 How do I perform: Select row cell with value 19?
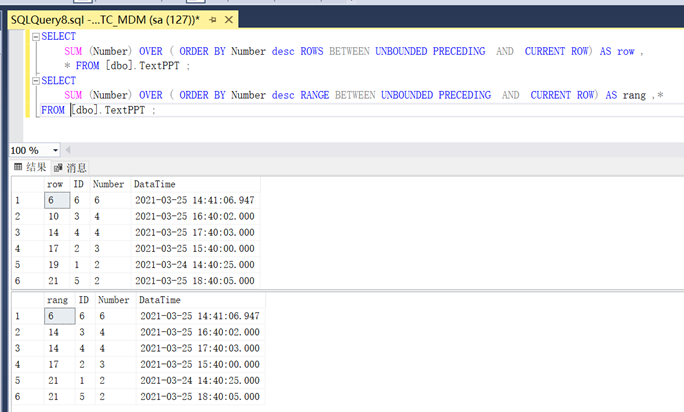coord(57,265)
